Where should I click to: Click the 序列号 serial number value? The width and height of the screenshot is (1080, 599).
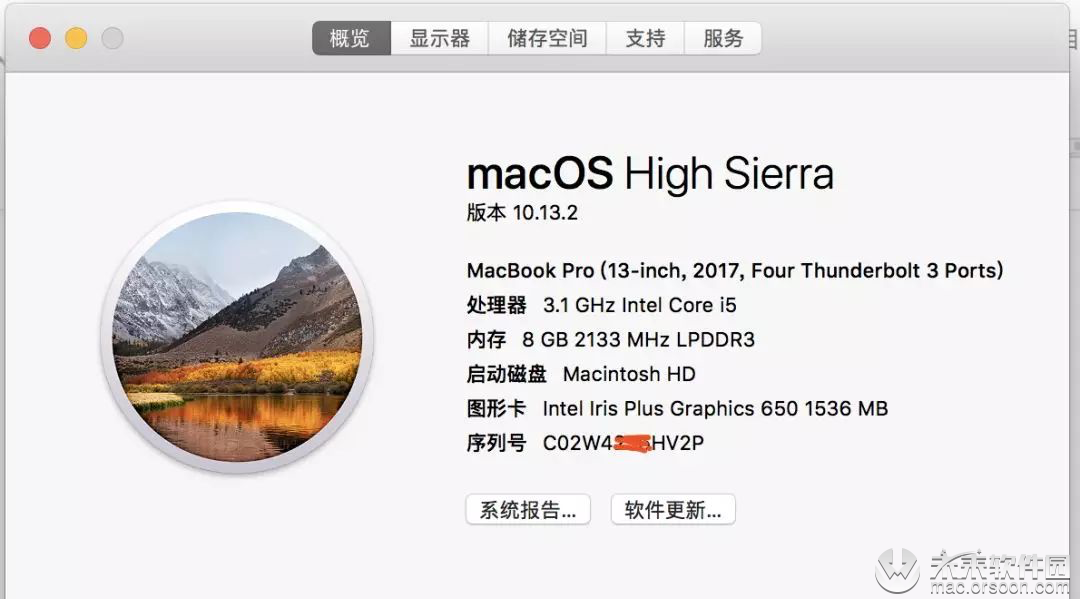[x=623, y=443]
